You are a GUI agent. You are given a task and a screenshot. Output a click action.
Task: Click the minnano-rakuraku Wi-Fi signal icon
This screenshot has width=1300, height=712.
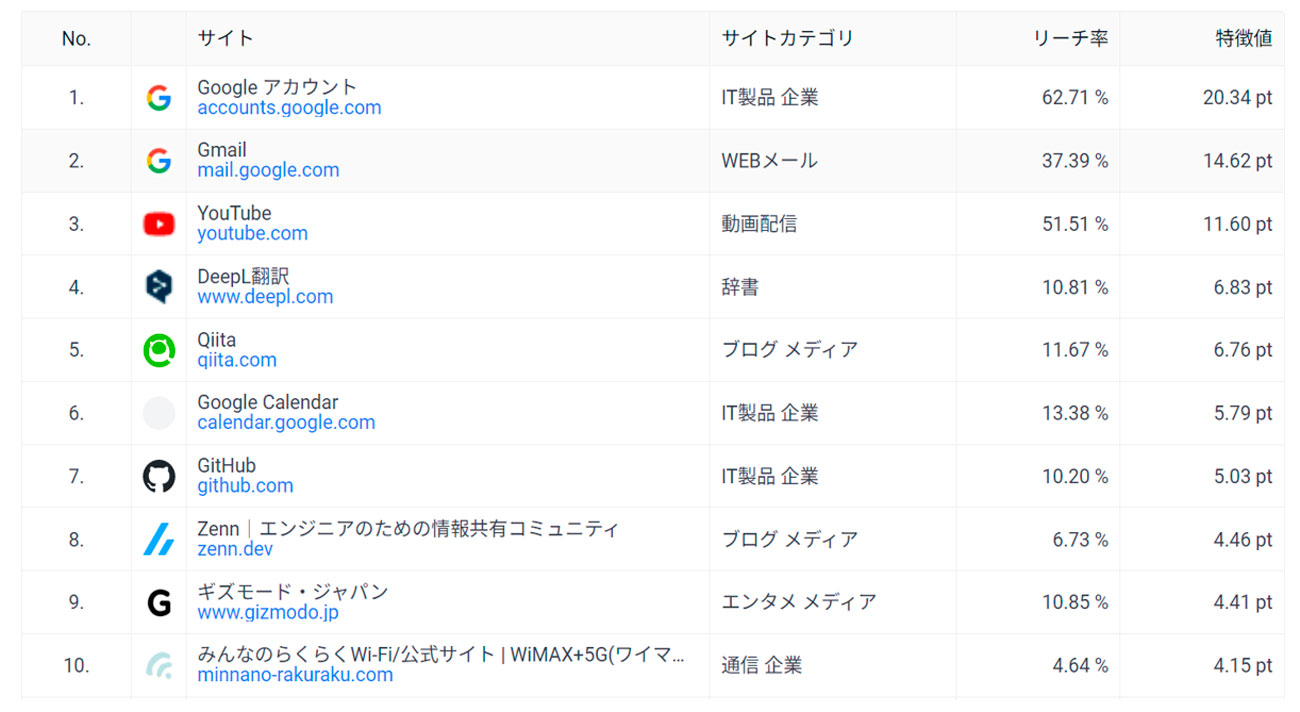point(158,665)
